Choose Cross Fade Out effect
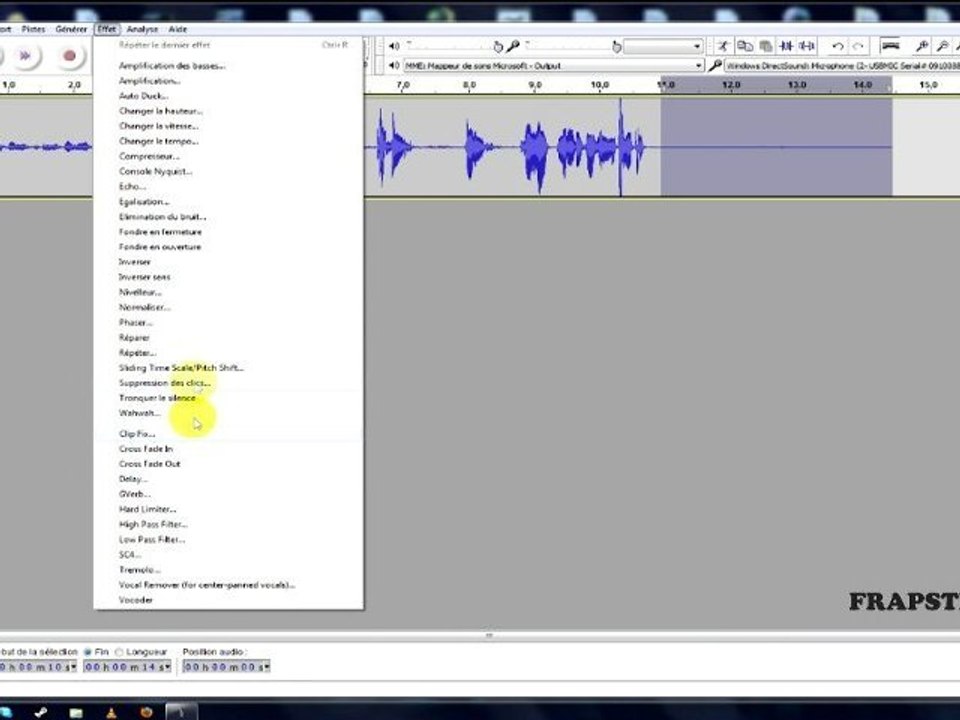The height and width of the screenshot is (720, 960). click(228, 463)
